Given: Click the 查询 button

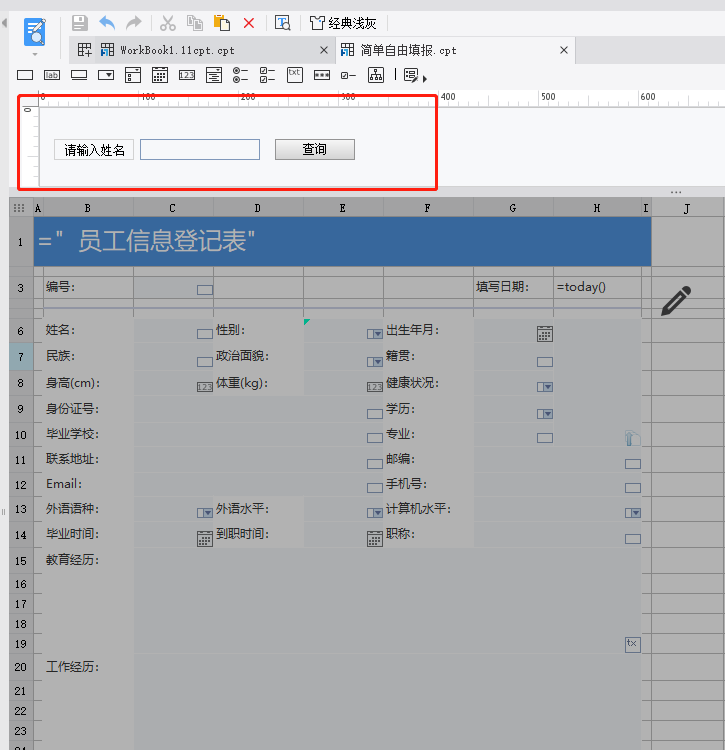Looking at the screenshot, I should 315,150.
